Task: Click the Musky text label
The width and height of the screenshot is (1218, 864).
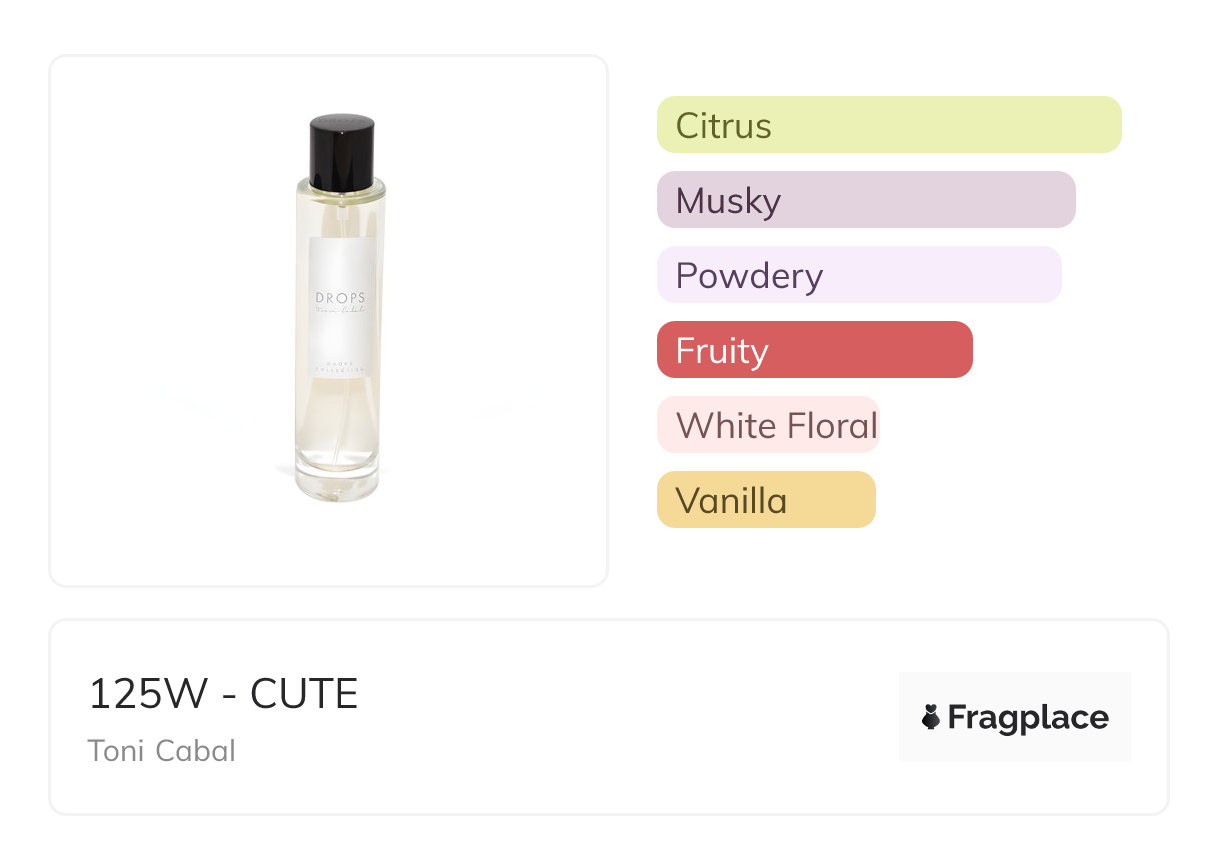Action: [728, 201]
